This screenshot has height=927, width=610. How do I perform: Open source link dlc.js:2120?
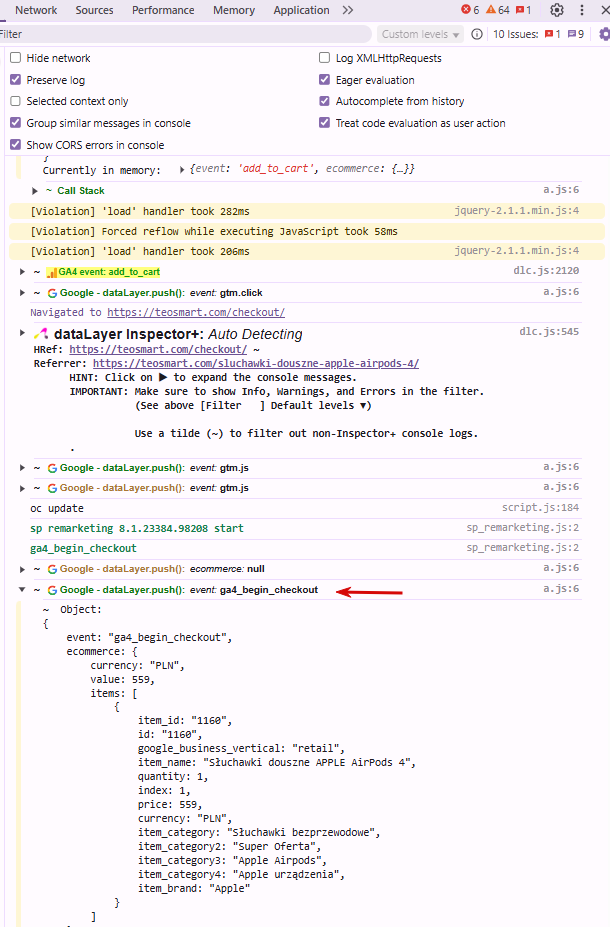point(546,271)
